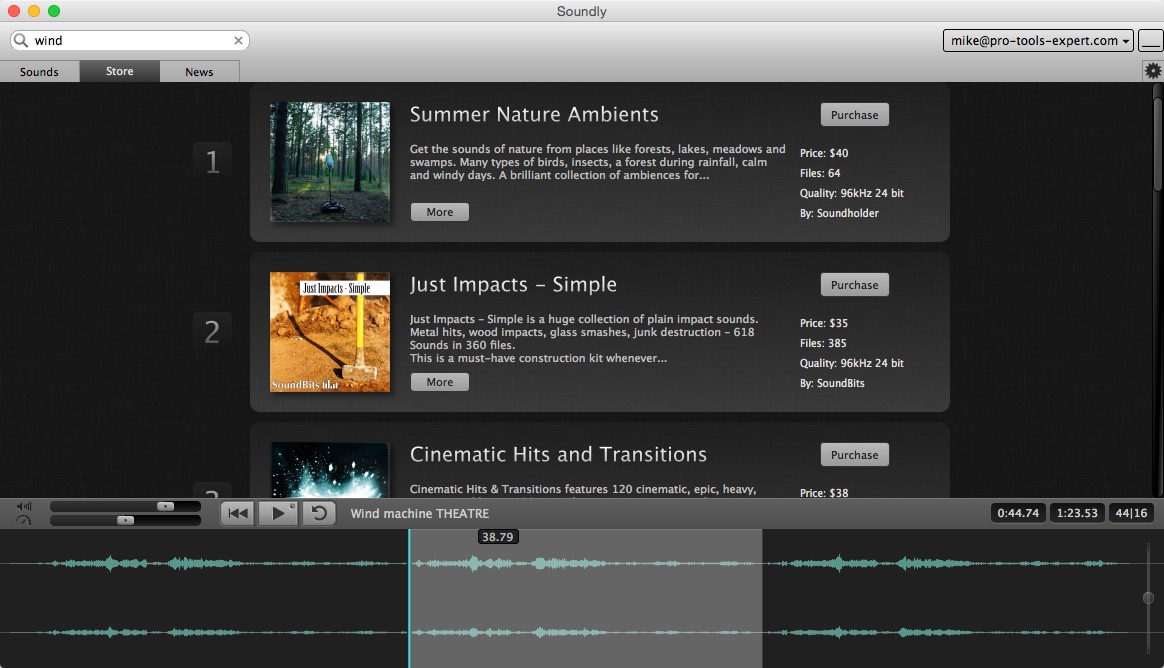The image size is (1164, 668).
Task: Click the small button beside the account dropdown
Action: pyautogui.click(x=1151, y=41)
